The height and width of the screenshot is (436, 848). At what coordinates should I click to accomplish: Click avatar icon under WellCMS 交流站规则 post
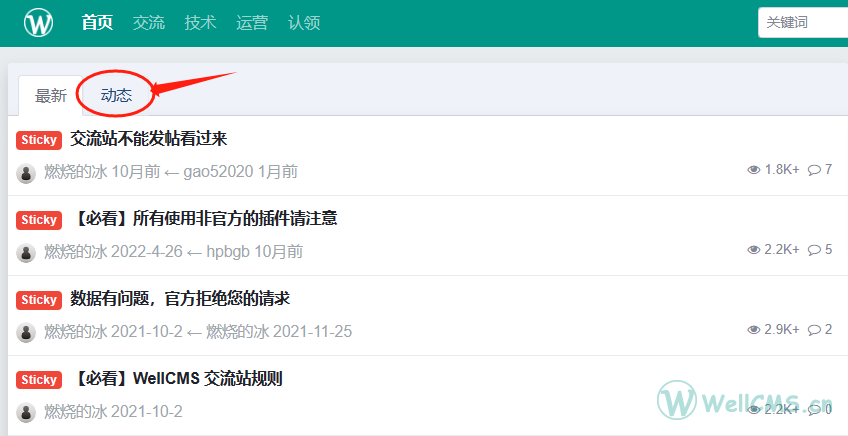(26, 413)
